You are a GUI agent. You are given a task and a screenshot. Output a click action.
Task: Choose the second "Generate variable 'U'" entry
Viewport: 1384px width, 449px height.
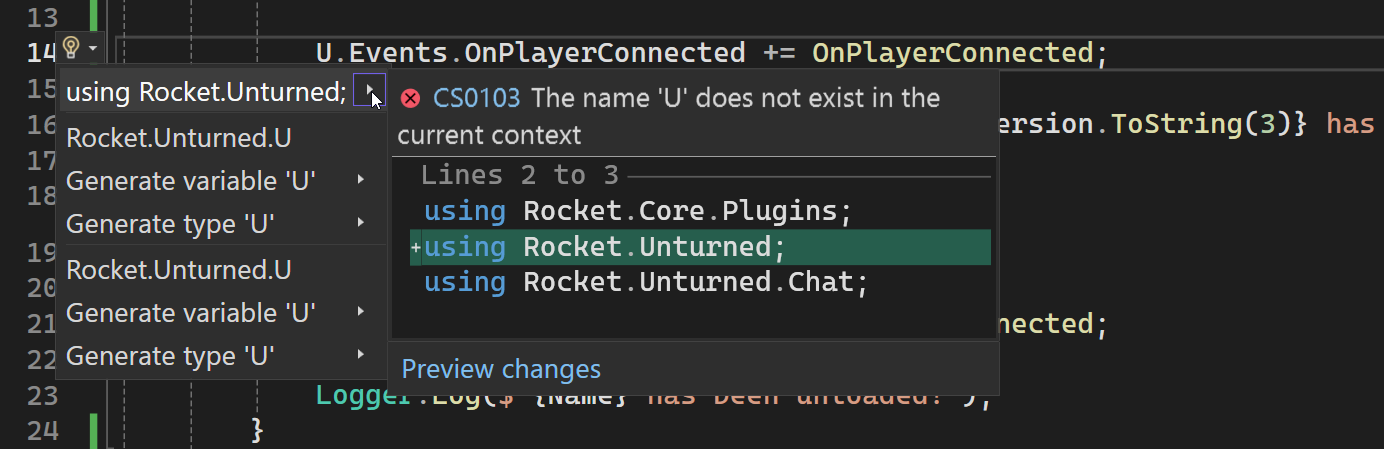click(x=191, y=313)
